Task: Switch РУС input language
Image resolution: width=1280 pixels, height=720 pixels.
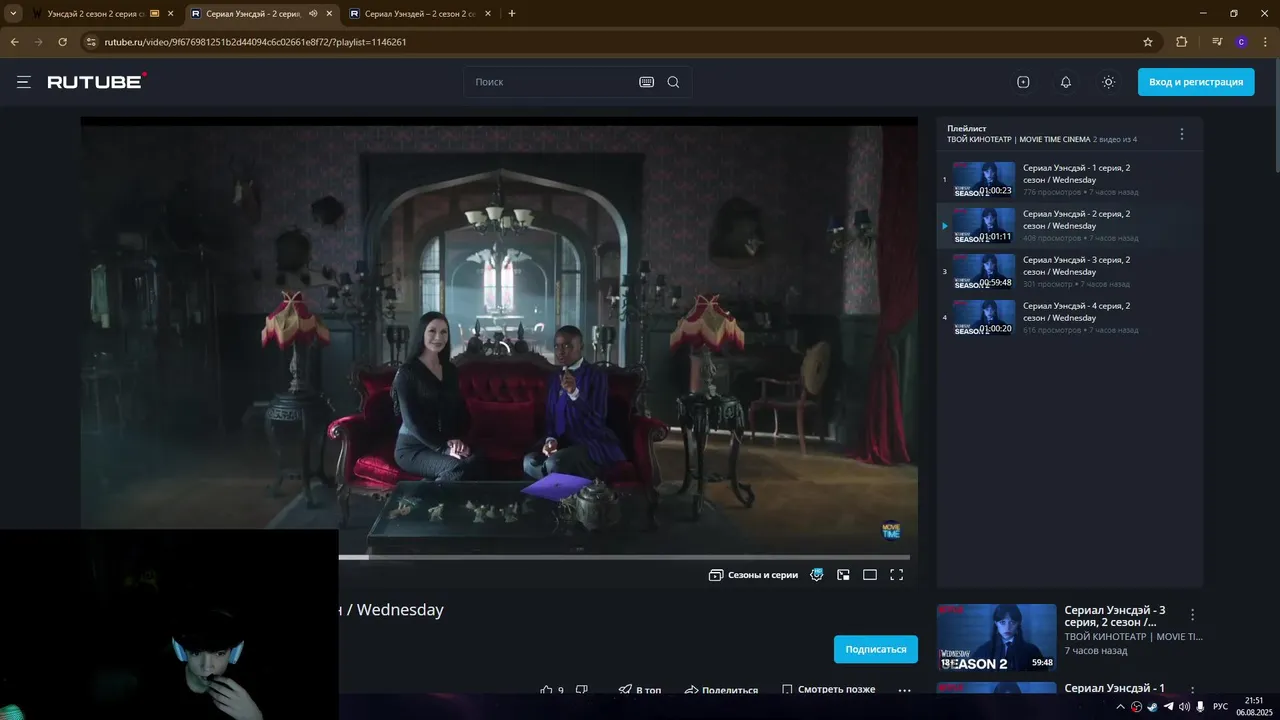Action: pos(1220,707)
